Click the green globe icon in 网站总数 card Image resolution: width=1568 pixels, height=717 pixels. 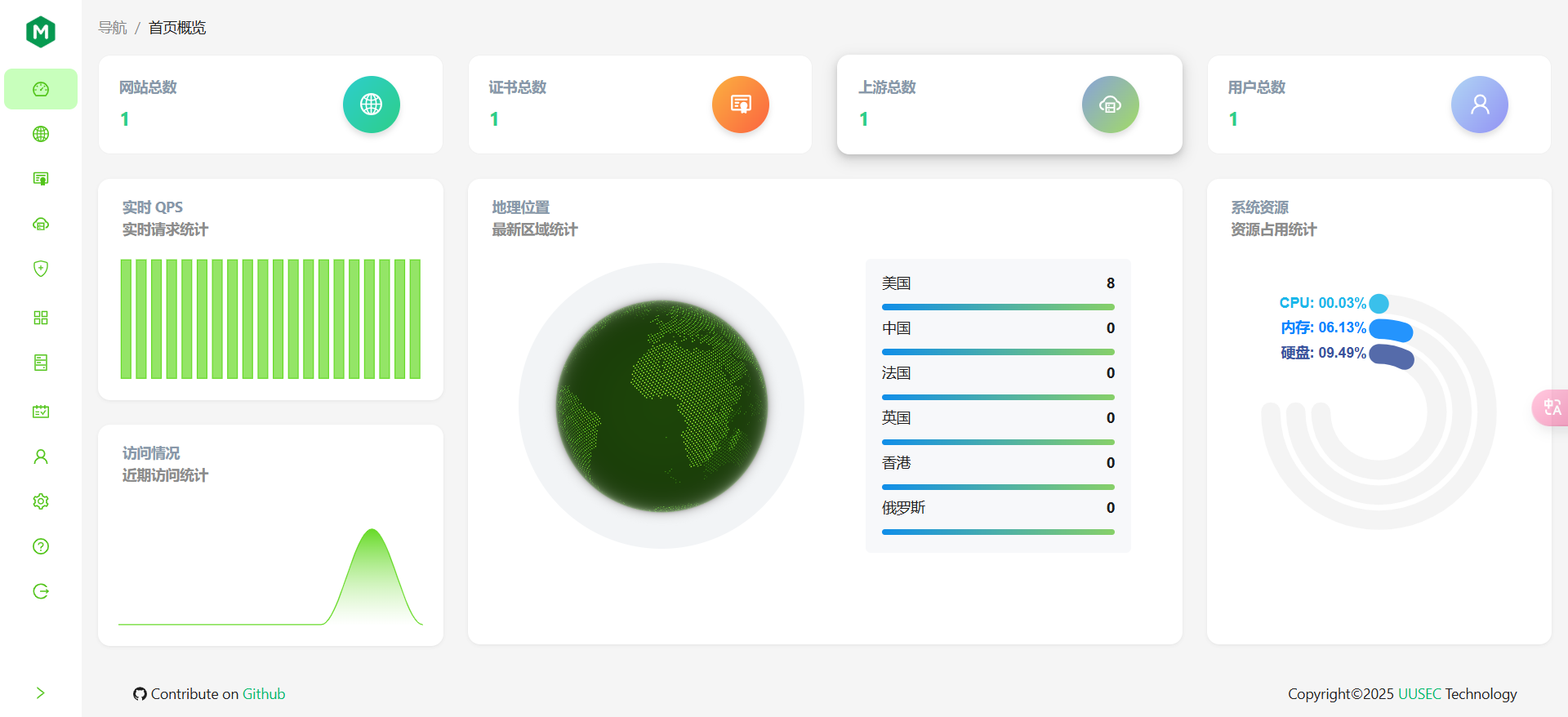[372, 105]
